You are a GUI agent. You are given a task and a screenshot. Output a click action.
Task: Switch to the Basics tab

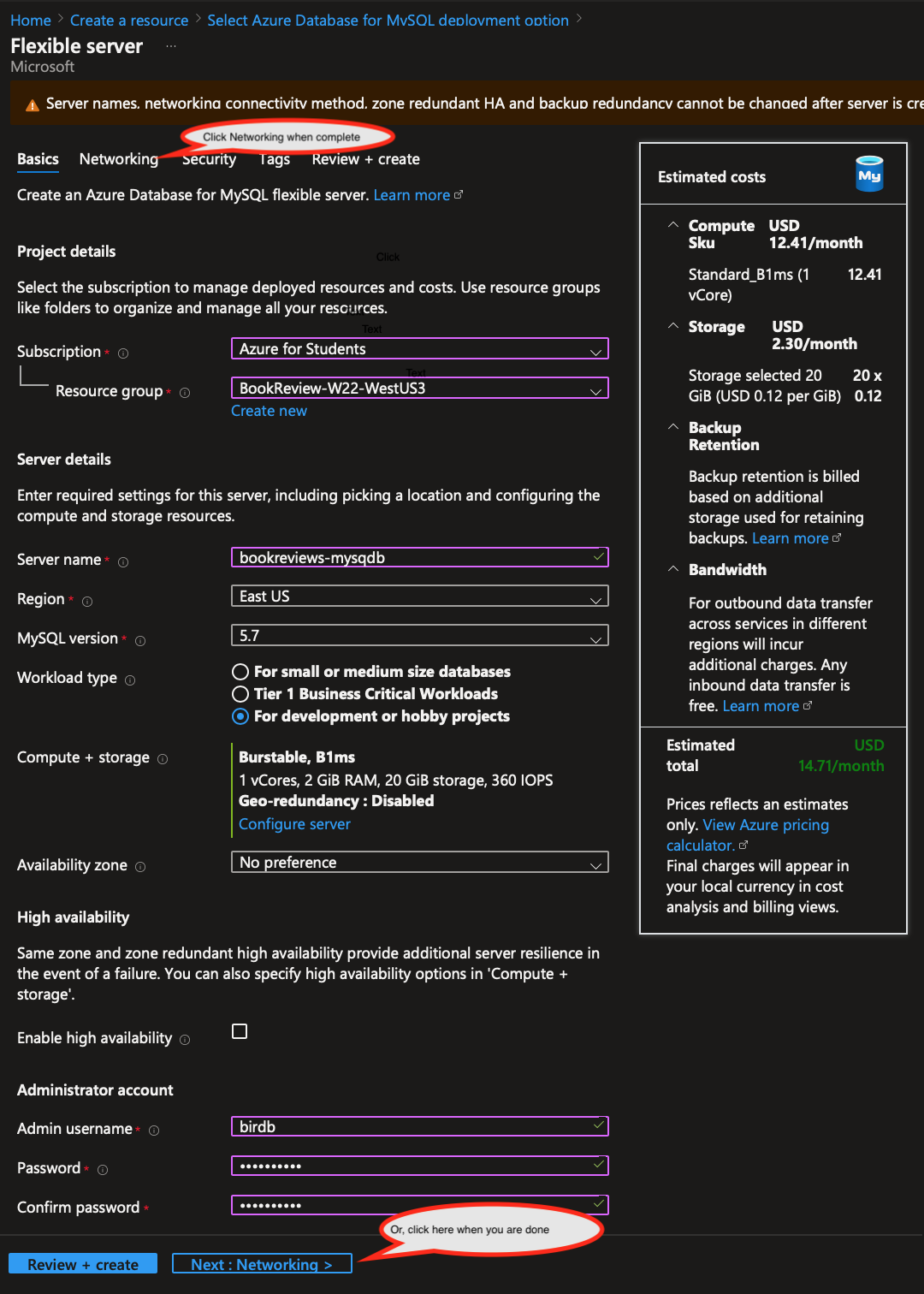[38, 159]
